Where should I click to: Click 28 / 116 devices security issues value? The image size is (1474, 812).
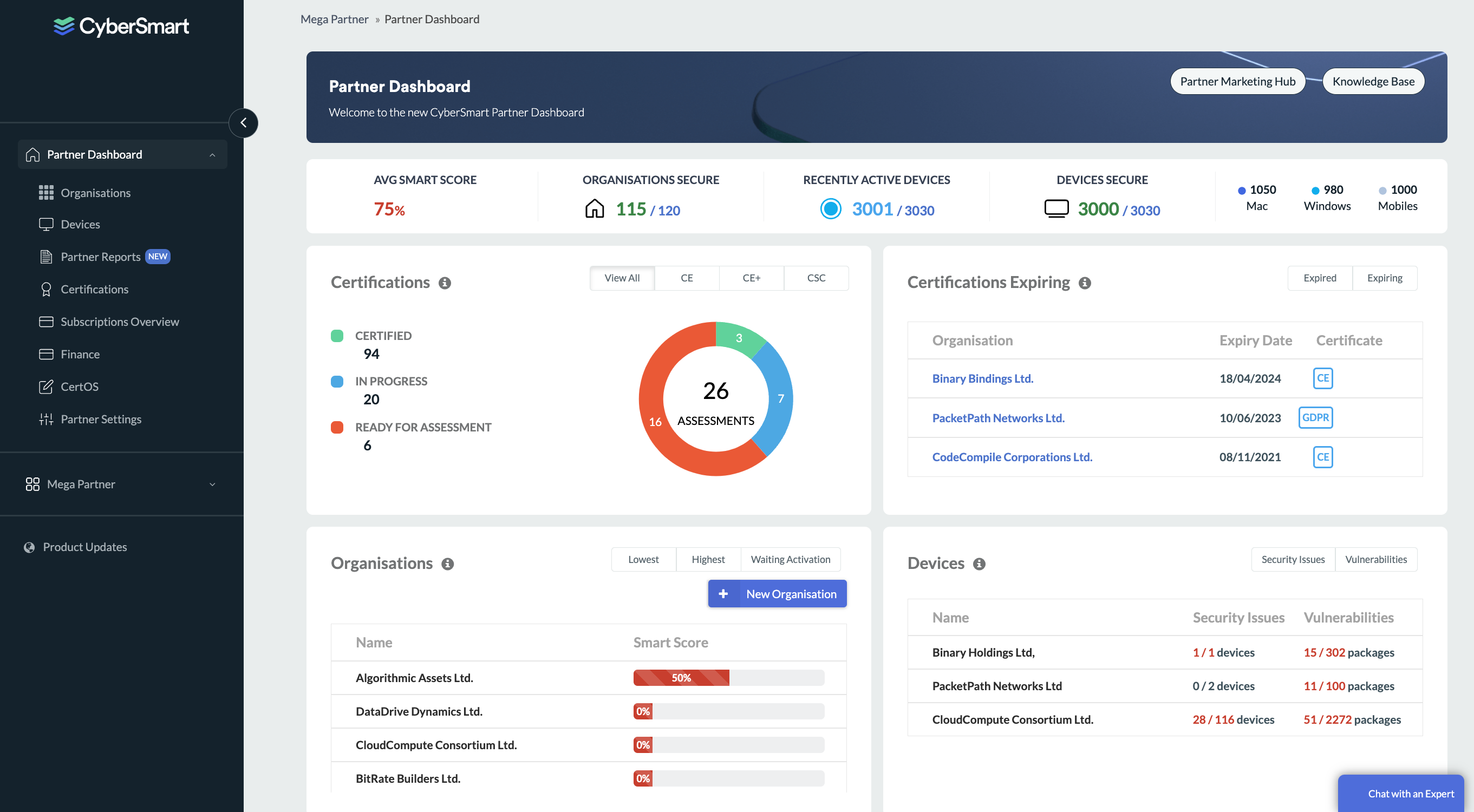pyautogui.click(x=1233, y=719)
